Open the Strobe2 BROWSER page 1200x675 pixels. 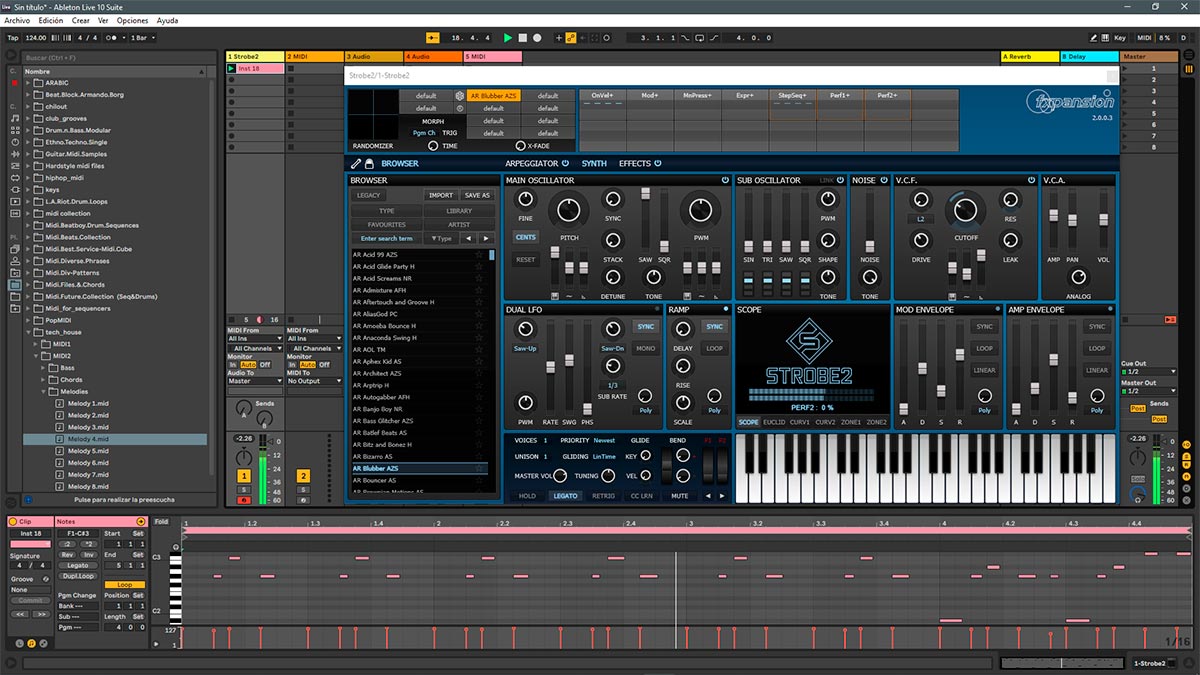click(x=400, y=163)
